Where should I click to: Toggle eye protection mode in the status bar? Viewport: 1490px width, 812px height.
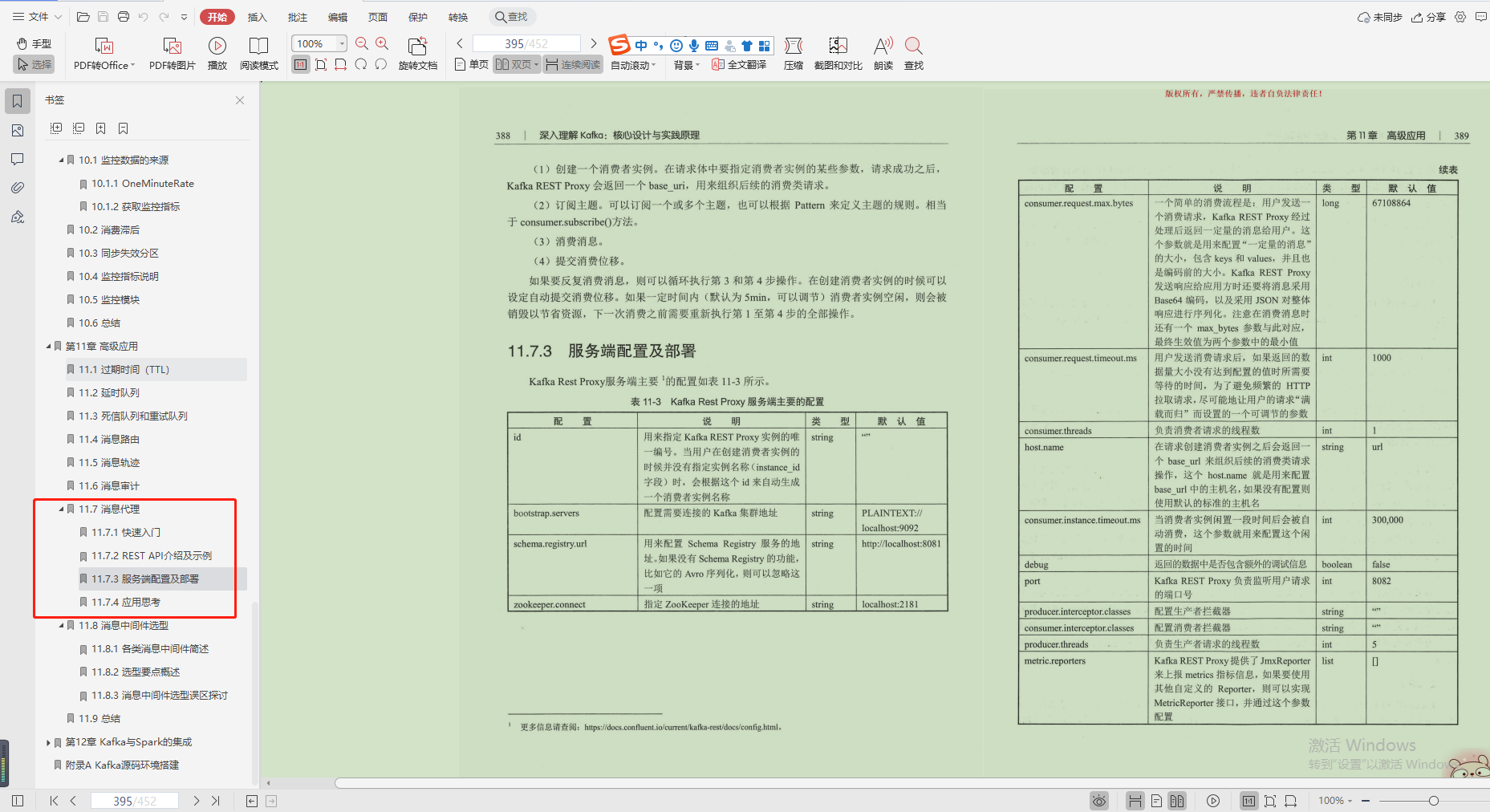(1099, 801)
